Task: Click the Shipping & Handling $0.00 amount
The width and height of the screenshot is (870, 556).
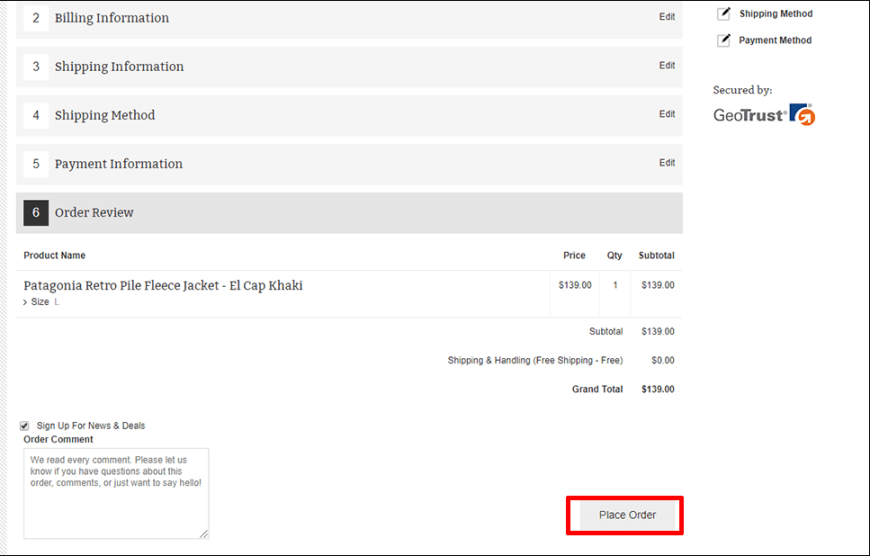Action: click(663, 360)
